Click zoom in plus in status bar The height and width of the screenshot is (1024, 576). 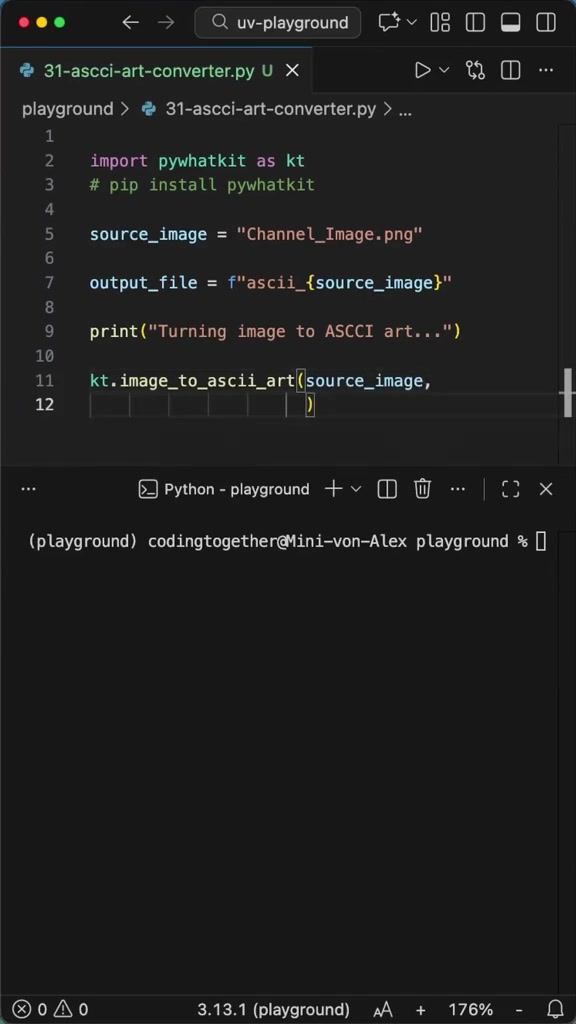point(421,1009)
